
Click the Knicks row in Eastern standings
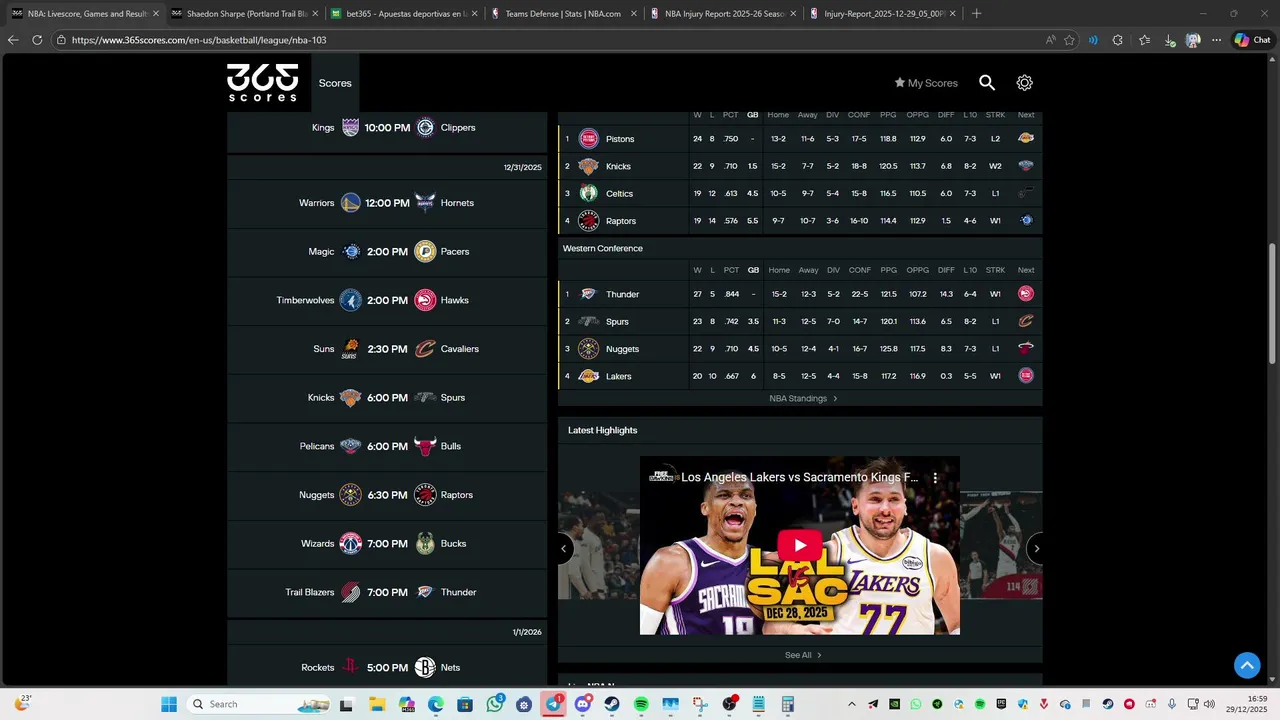click(800, 166)
